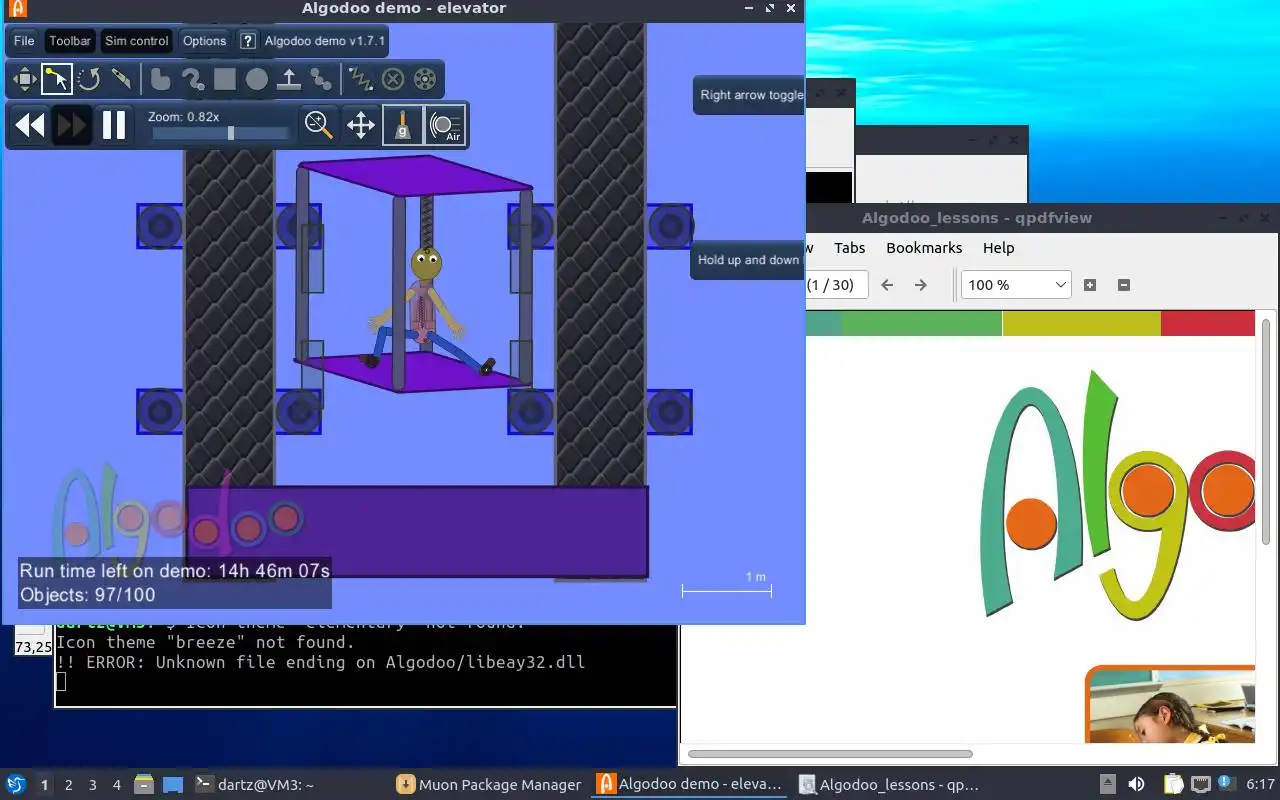Click the Zoom magnifier tool
This screenshot has width=1280, height=800.
(x=319, y=125)
